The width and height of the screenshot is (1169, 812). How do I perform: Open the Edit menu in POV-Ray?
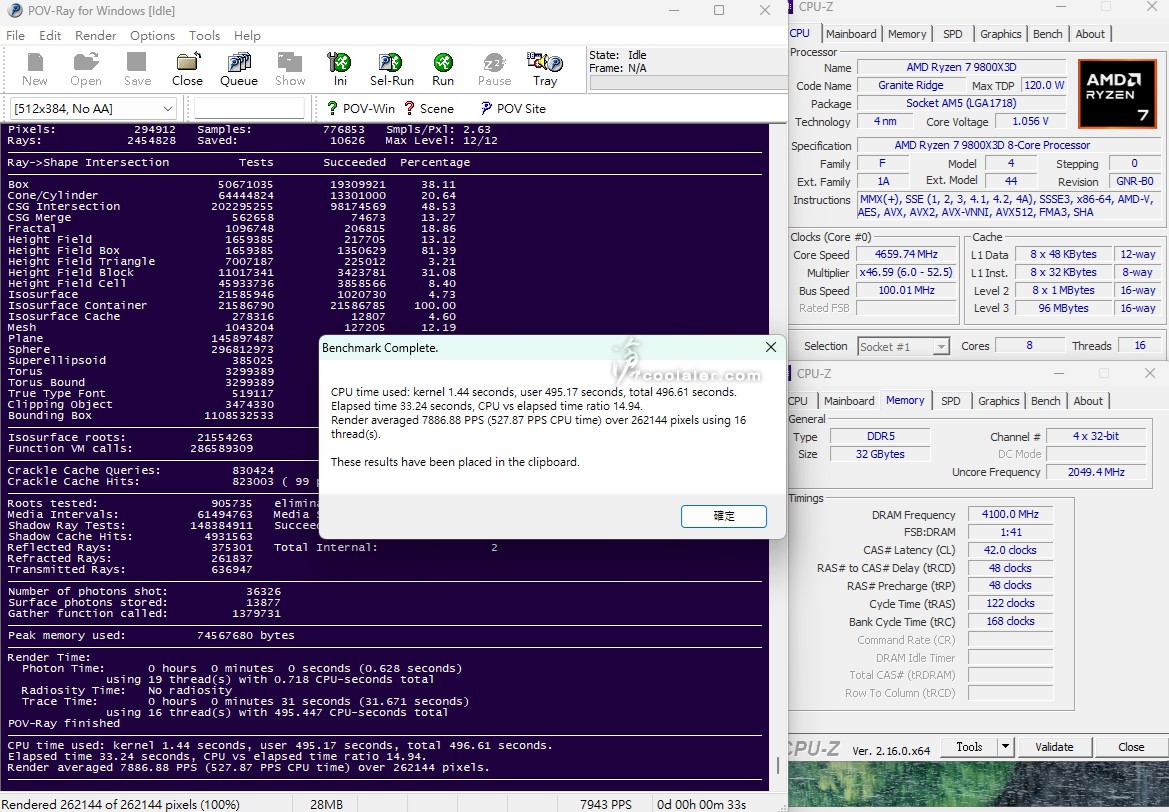[50, 36]
